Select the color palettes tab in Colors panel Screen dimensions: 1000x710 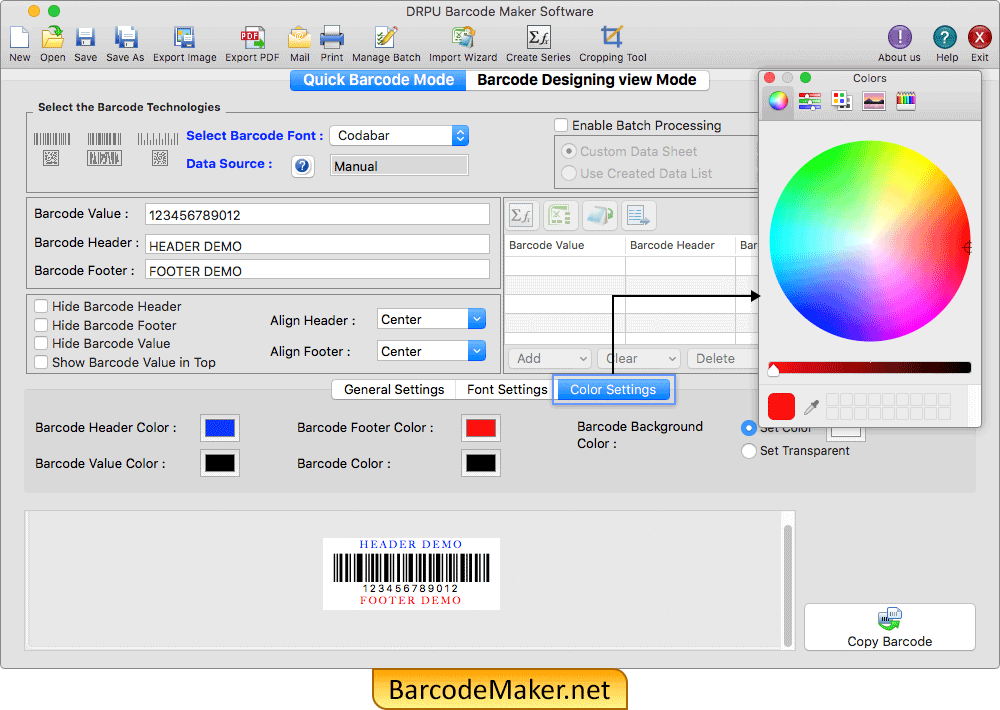[841, 101]
